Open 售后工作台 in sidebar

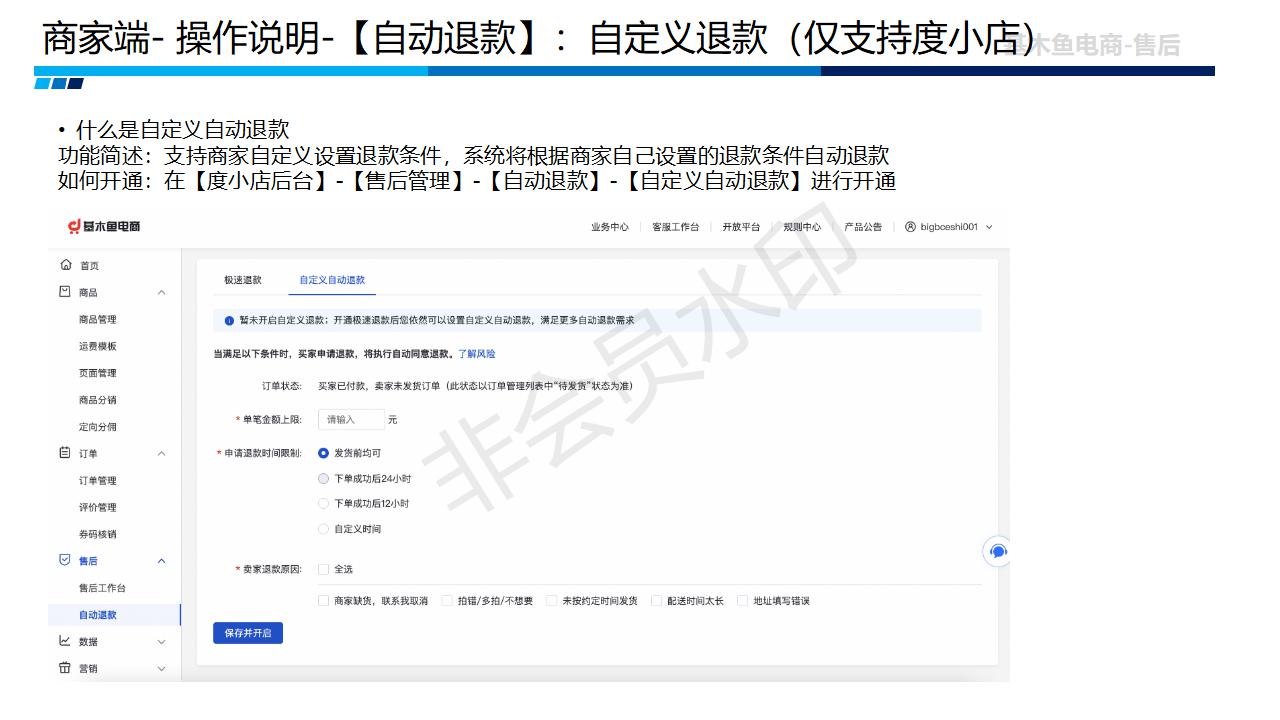tap(103, 588)
